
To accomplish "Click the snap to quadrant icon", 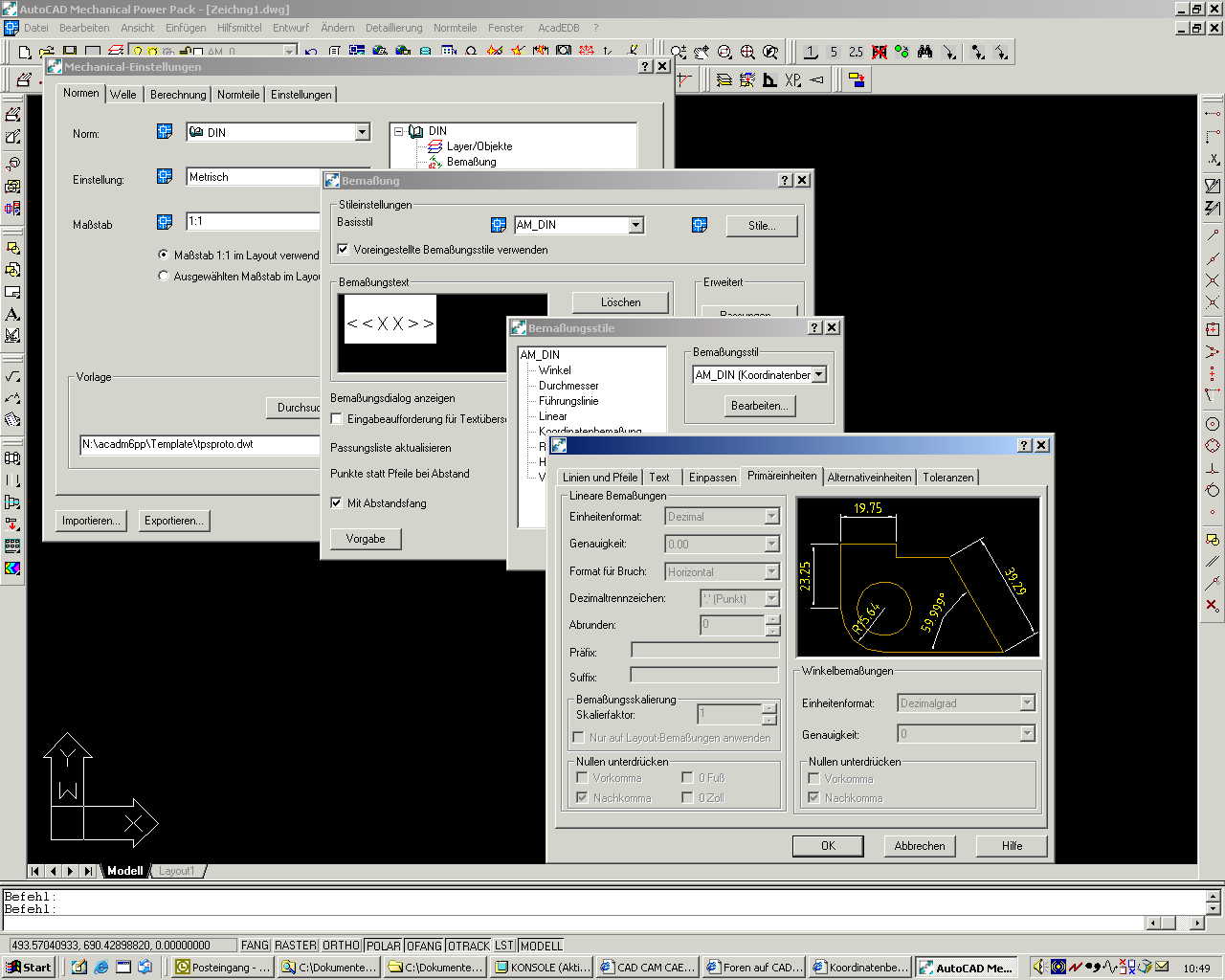I will click(1213, 446).
